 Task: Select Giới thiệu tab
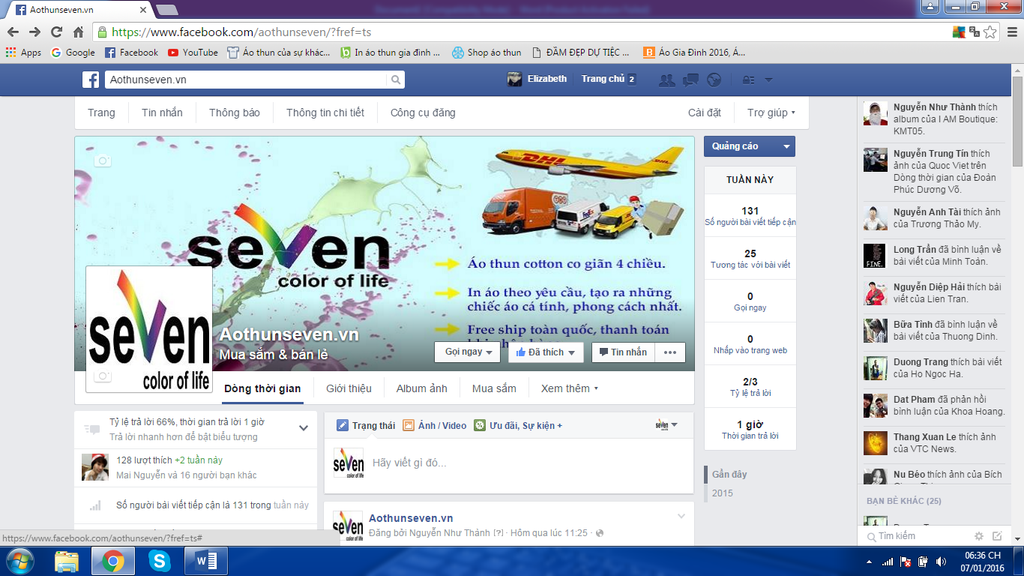pyautogui.click(x=349, y=389)
